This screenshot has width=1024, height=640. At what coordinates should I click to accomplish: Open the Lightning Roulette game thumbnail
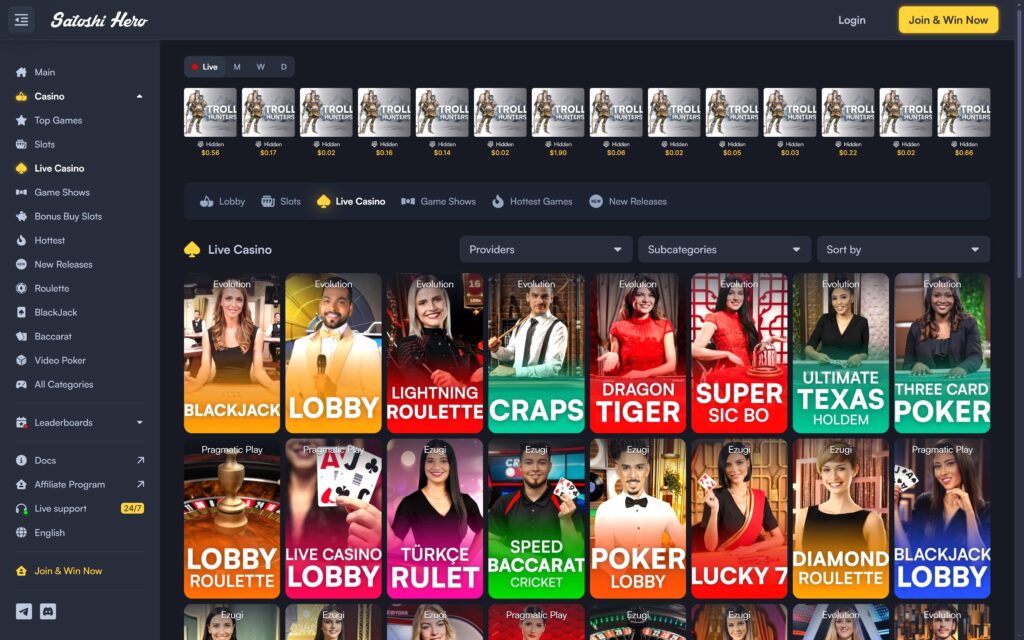point(434,353)
